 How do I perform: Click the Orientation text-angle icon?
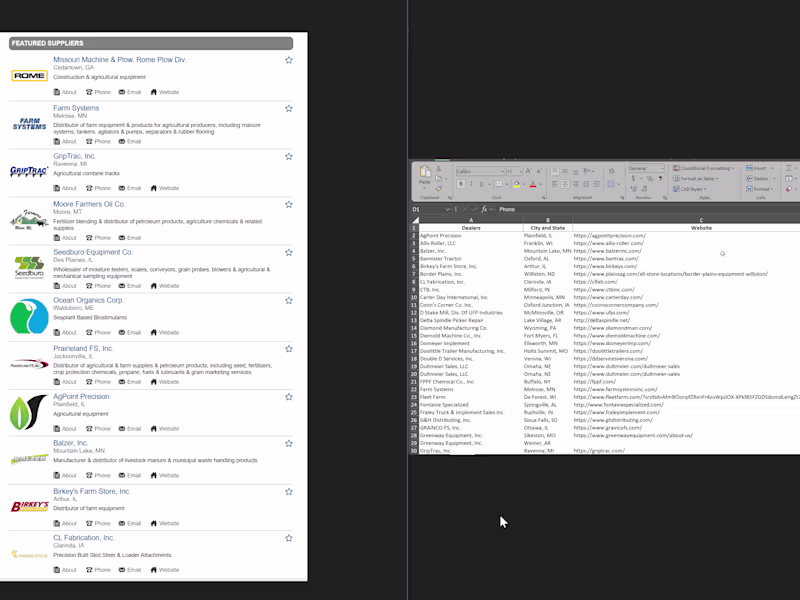pyautogui.click(x=587, y=171)
